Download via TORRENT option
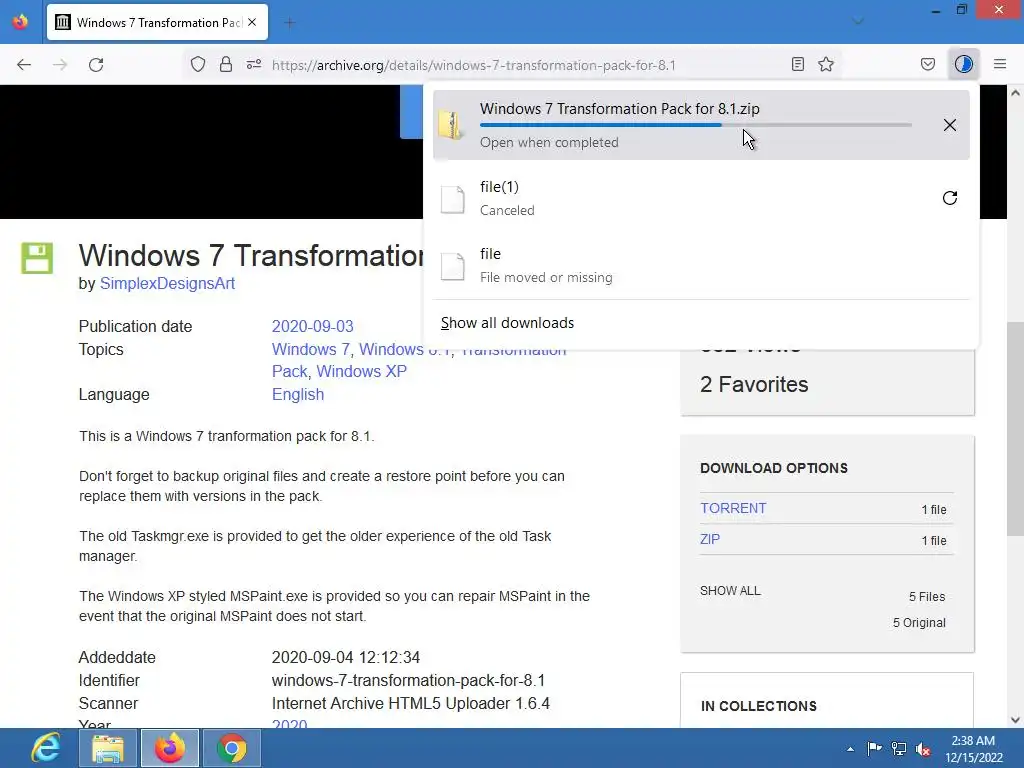Screen dimensions: 1024x768 point(733,508)
